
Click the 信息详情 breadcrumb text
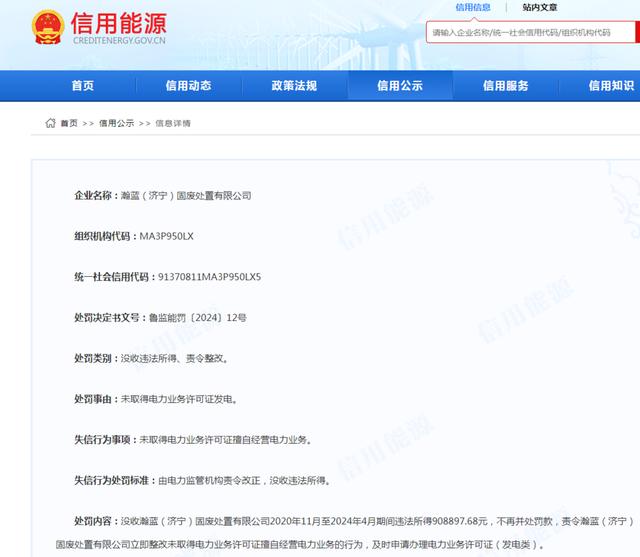click(172, 123)
